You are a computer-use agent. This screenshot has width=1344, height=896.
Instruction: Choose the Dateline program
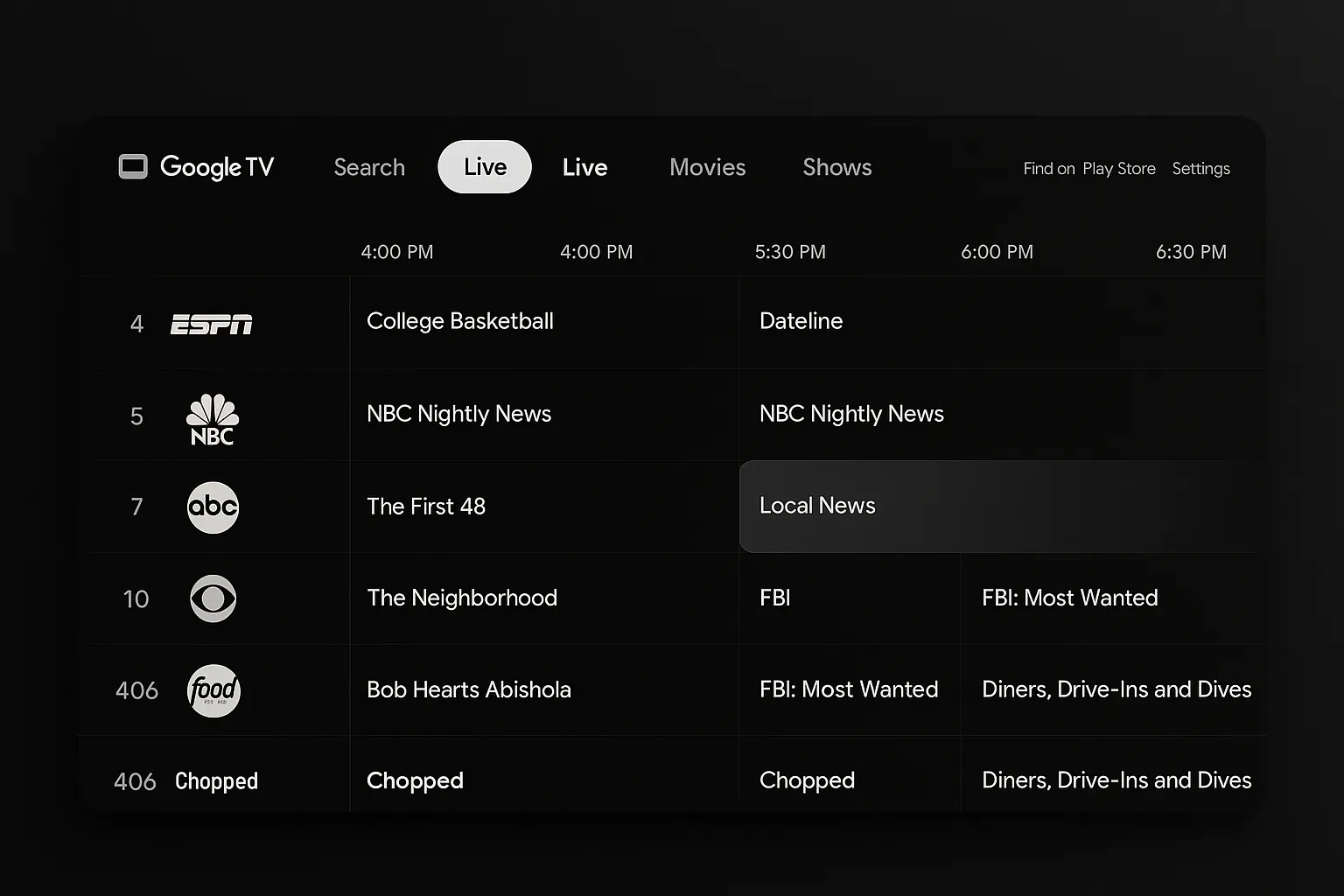801,321
